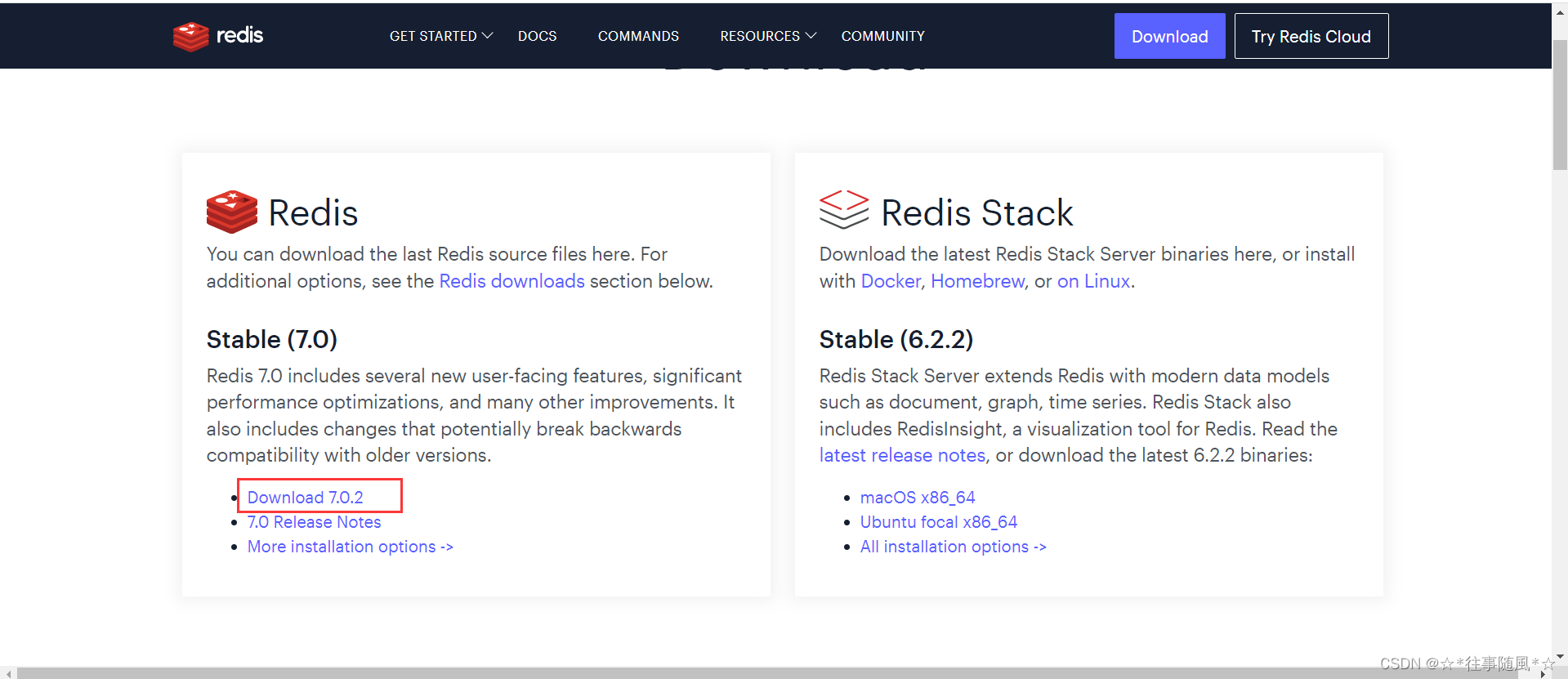
Task: Click the red Redis cube icon in card
Action: (x=232, y=212)
